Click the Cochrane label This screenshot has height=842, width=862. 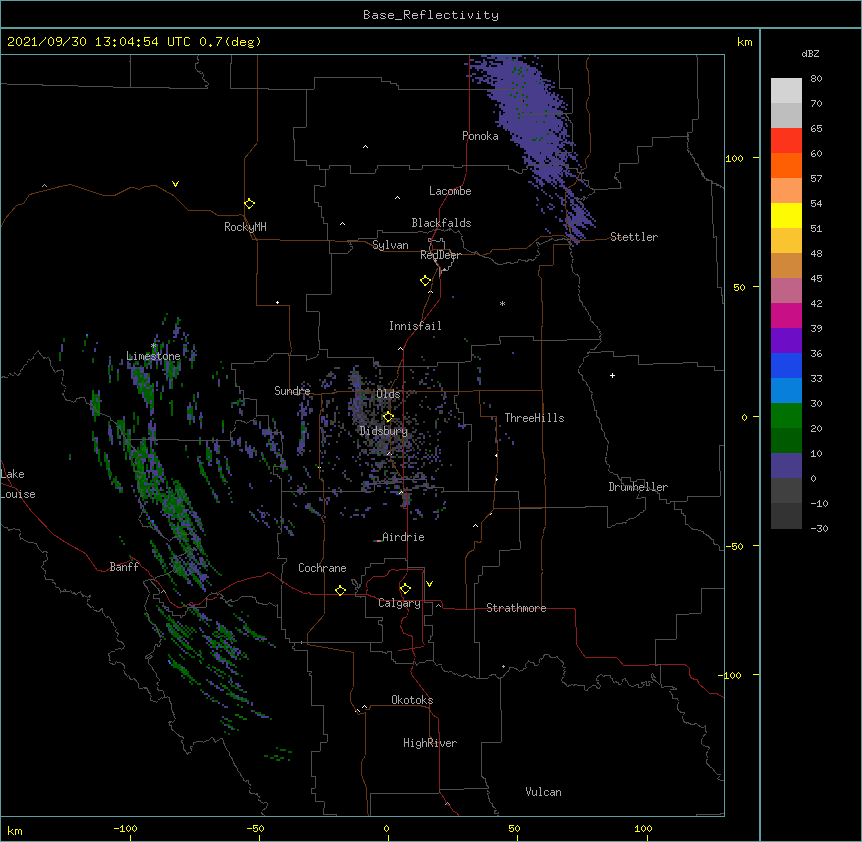322,568
